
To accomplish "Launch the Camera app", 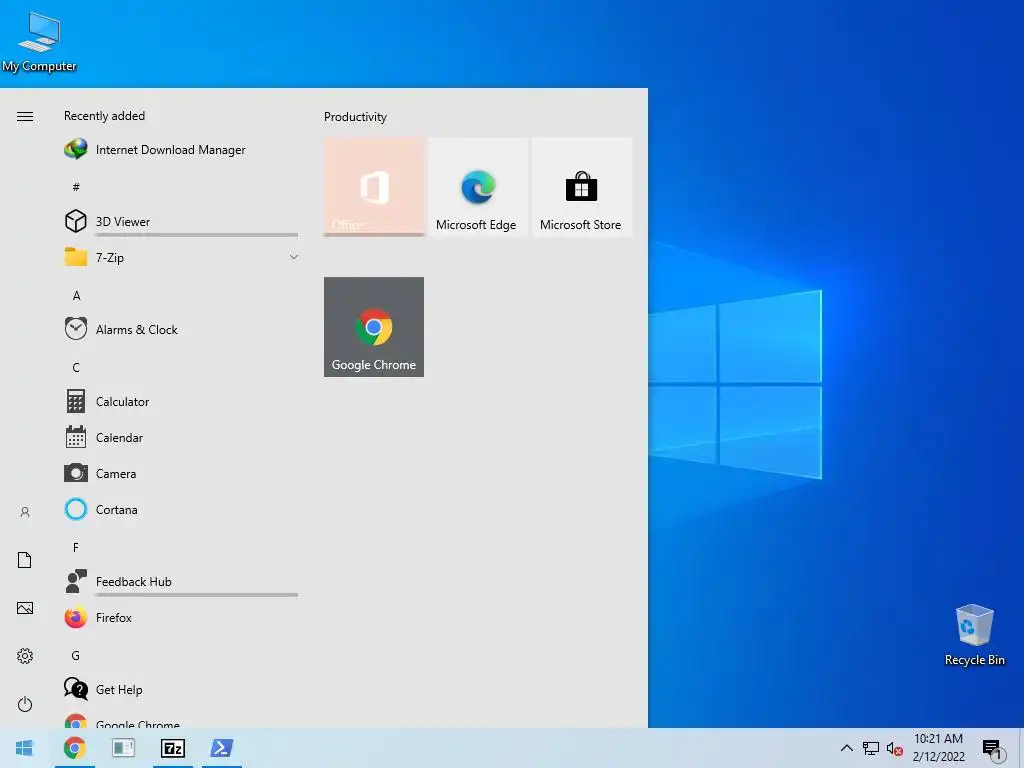I will coord(181,473).
